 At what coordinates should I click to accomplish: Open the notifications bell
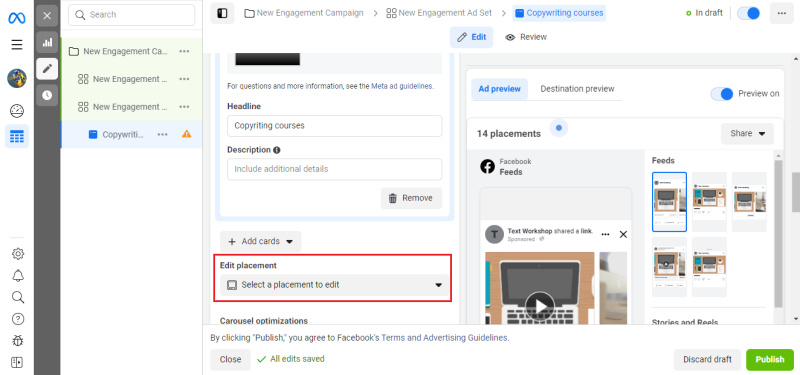click(18, 276)
